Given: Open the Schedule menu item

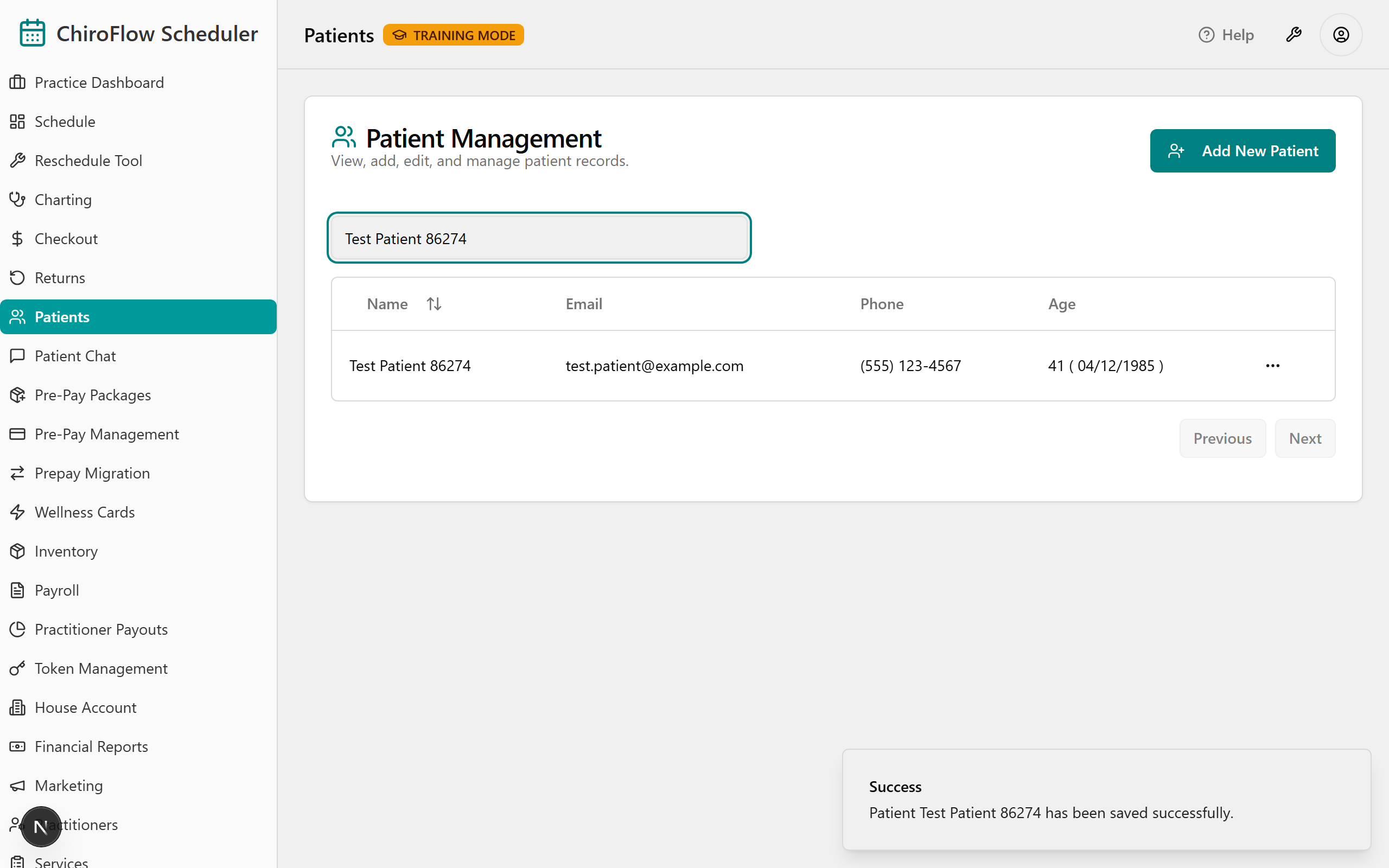Looking at the screenshot, I should [138, 121].
